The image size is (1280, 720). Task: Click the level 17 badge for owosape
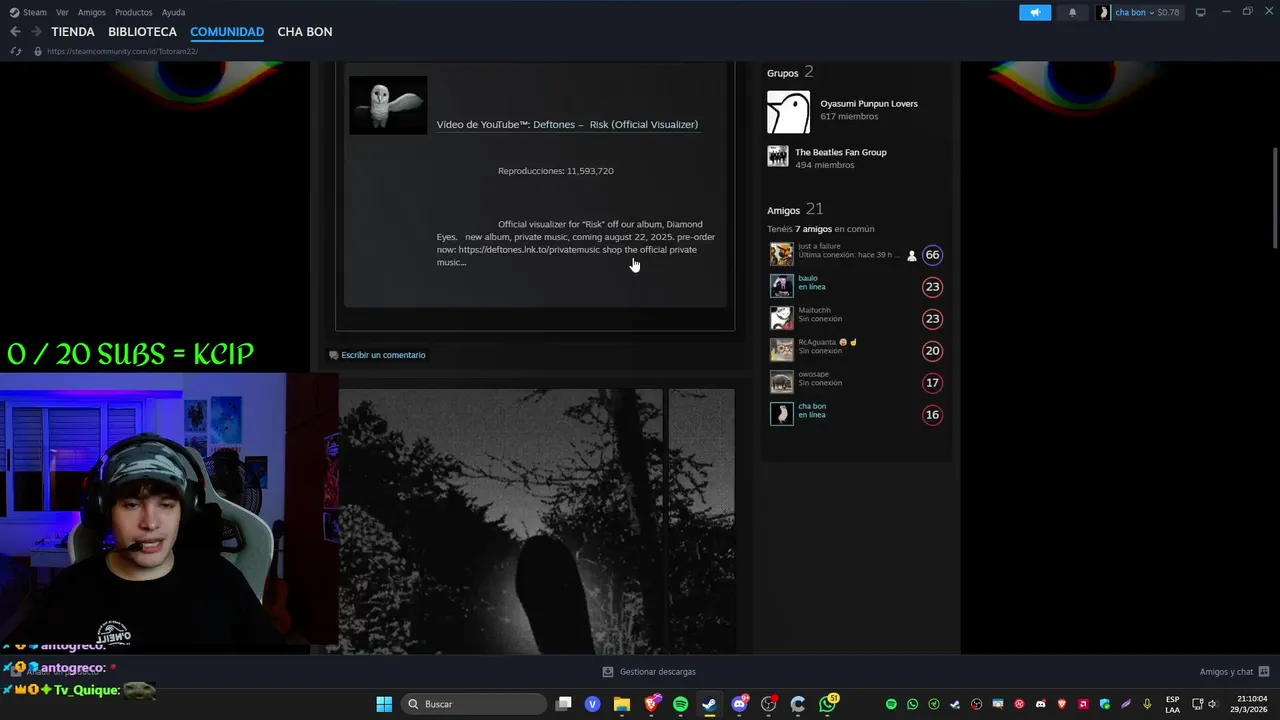(932, 383)
